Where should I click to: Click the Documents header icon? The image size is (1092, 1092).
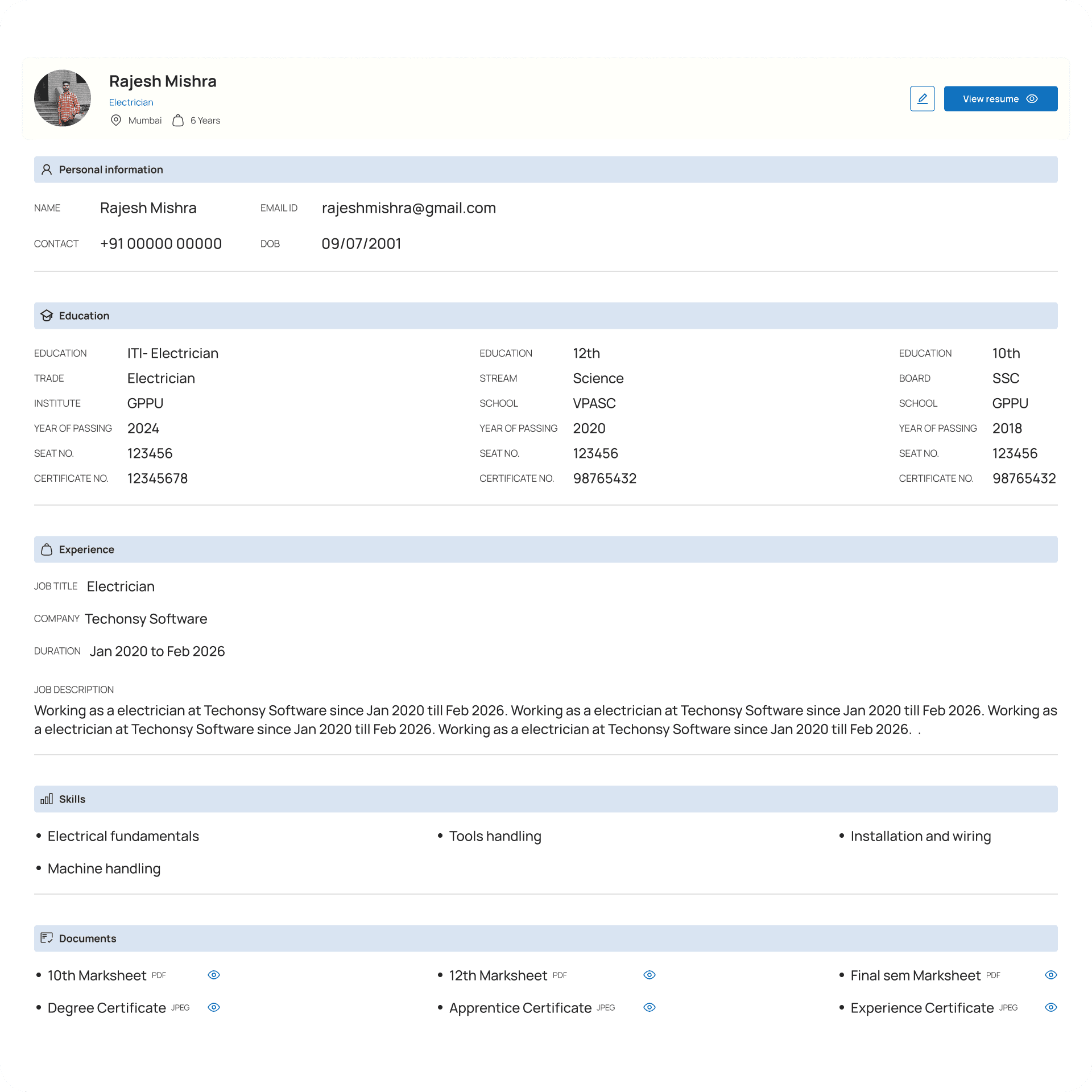click(47, 938)
